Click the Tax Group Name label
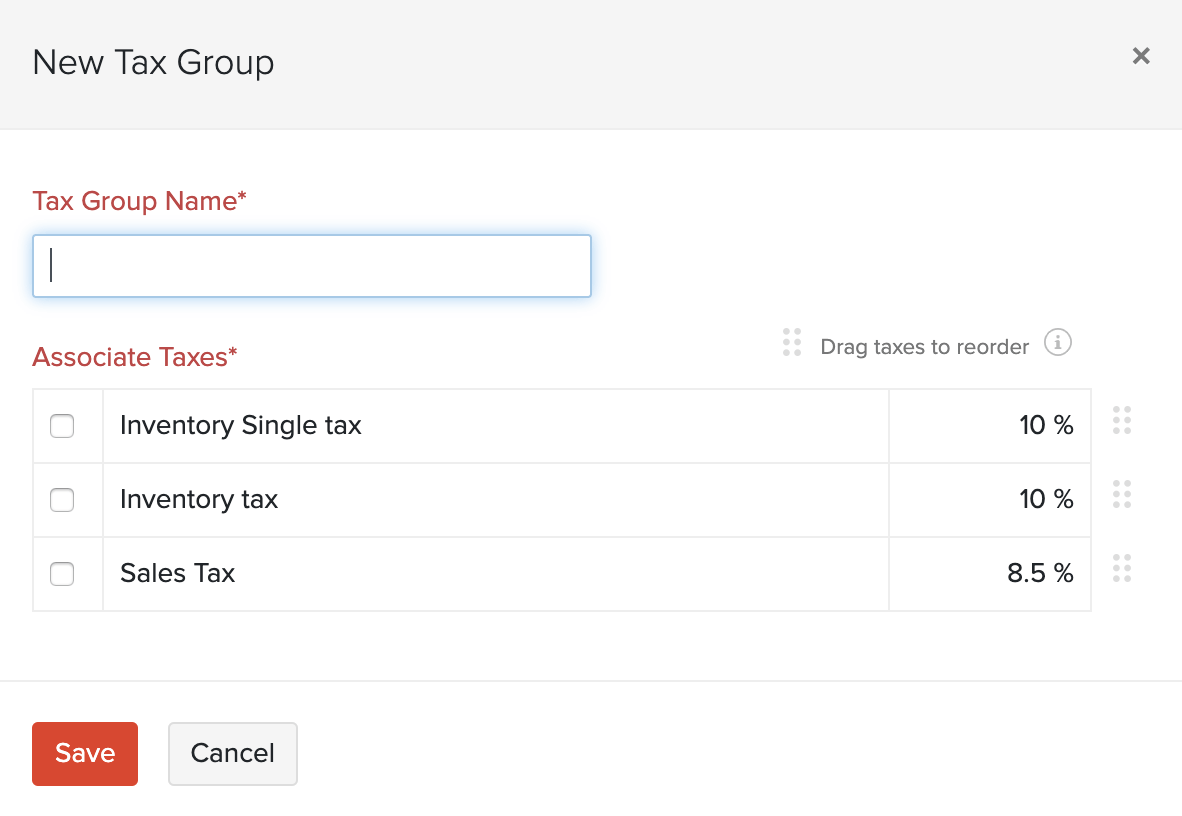1182x816 pixels. [x=139, y=201]
